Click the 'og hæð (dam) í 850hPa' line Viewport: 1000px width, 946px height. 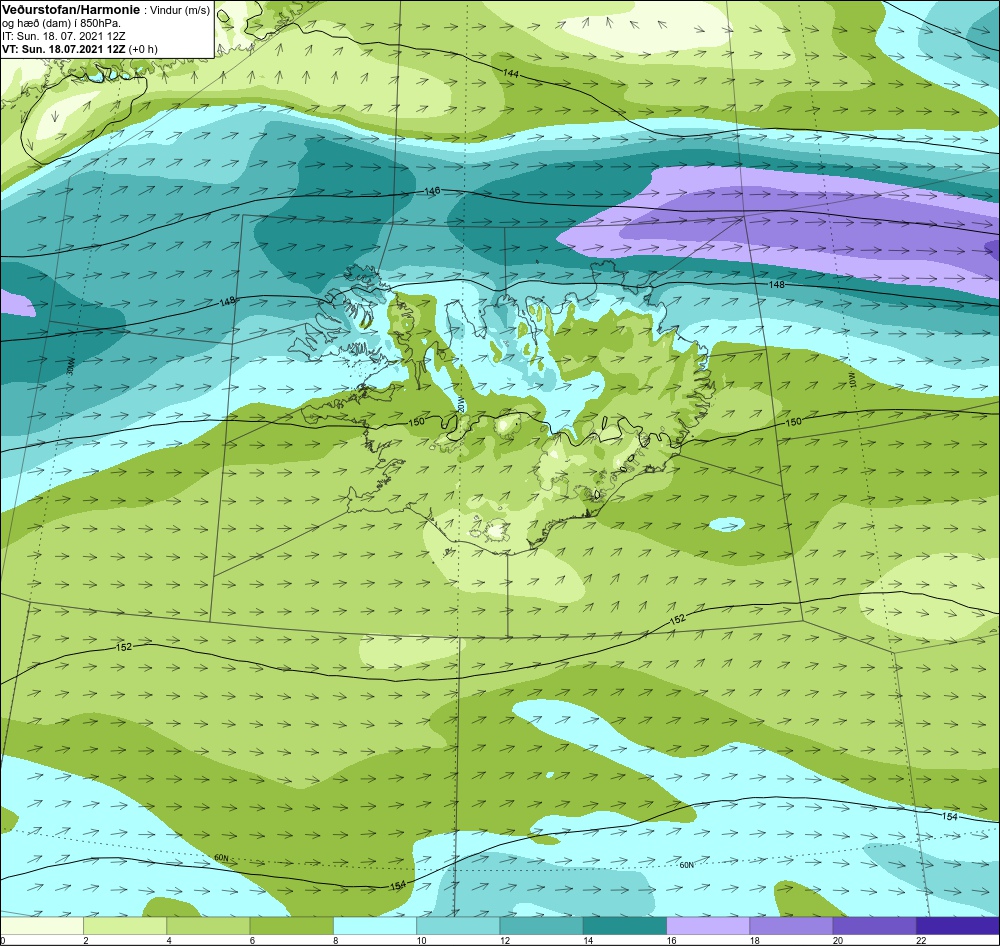click(61, 24)
